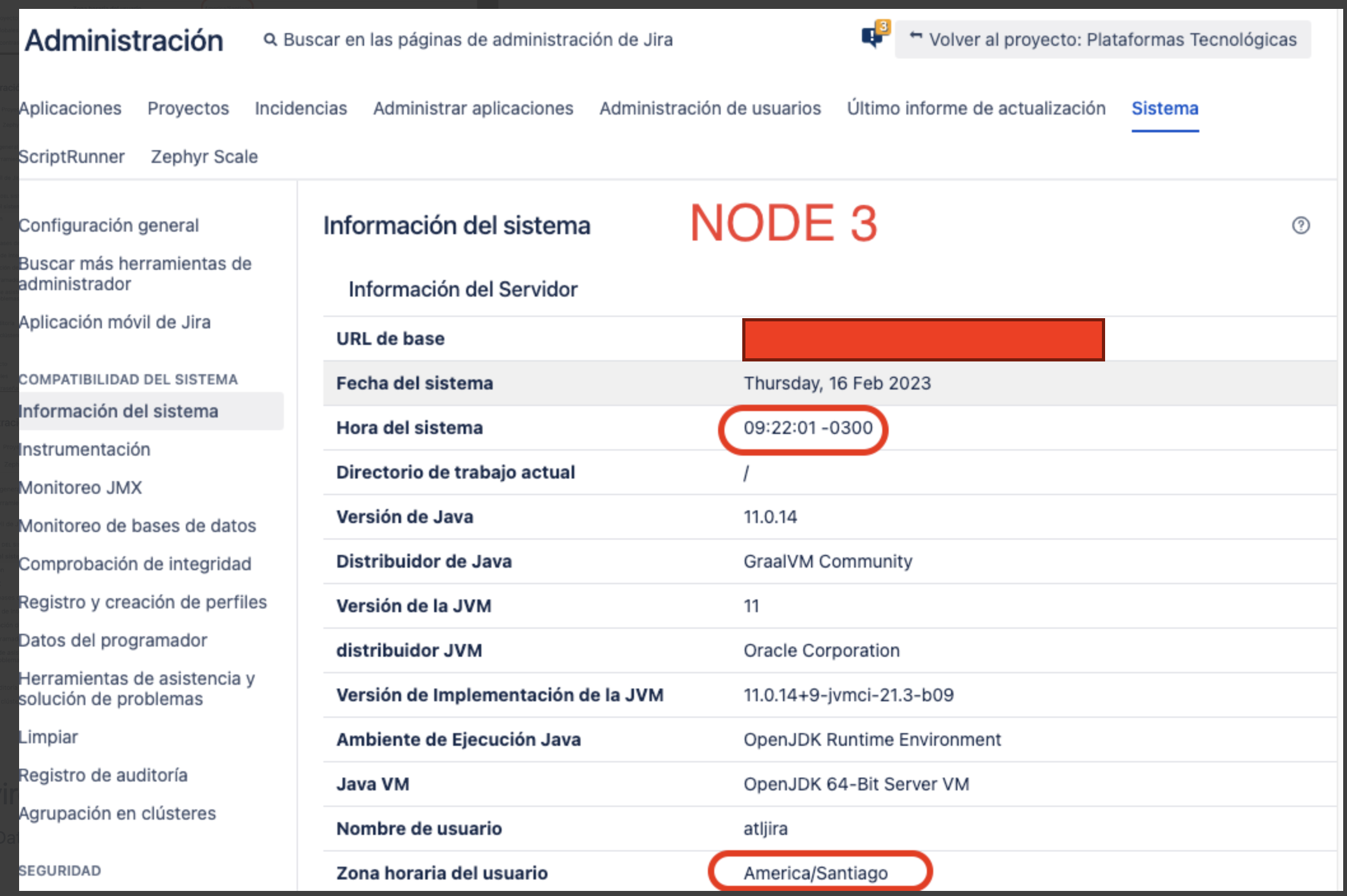Go to Monitoreo JMX page

click(x=80, y=487)
